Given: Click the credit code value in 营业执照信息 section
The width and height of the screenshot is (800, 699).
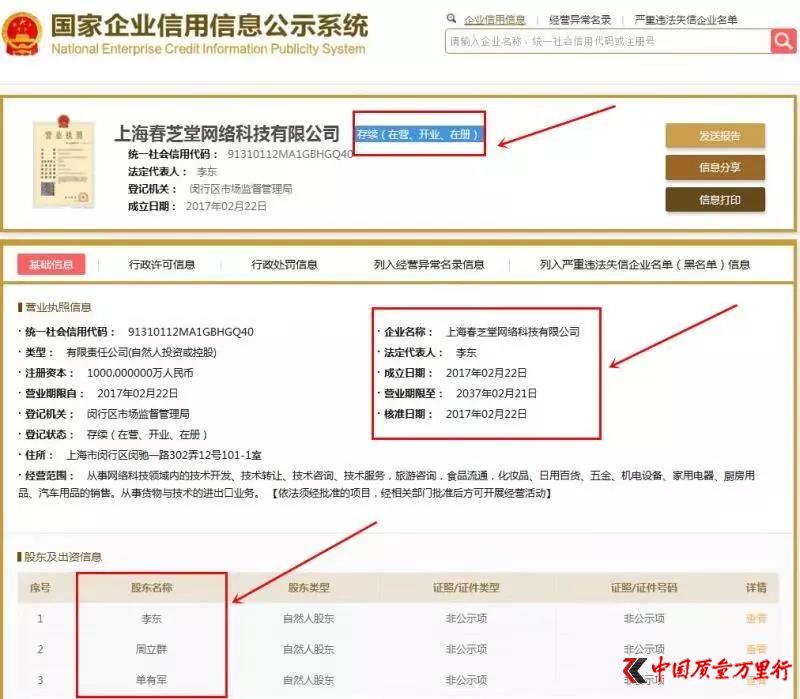Looking at the screenshot, I should point(191,332).
